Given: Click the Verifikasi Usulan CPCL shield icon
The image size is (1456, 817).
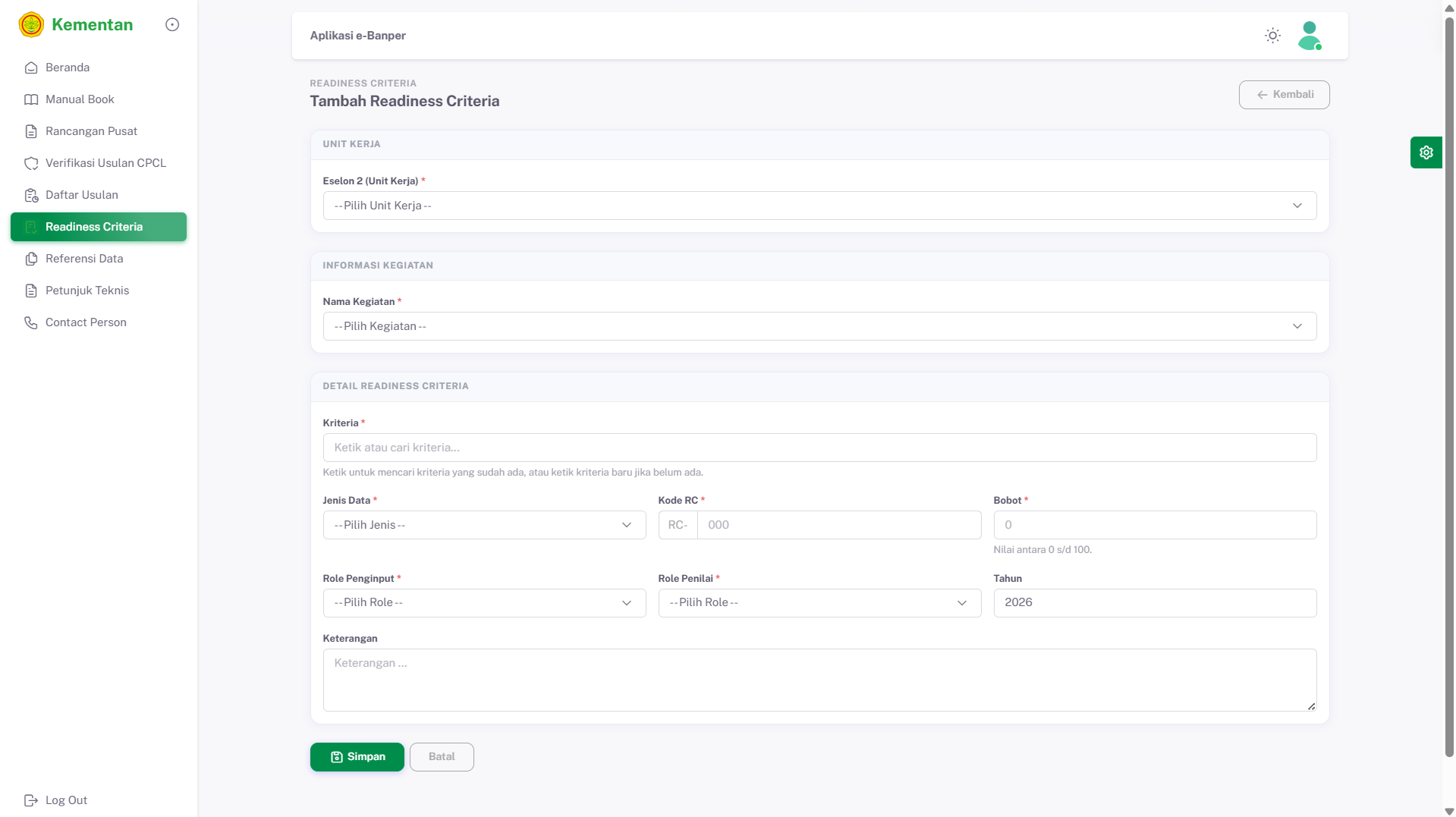Looking at the screenshot, I should 31,163.
